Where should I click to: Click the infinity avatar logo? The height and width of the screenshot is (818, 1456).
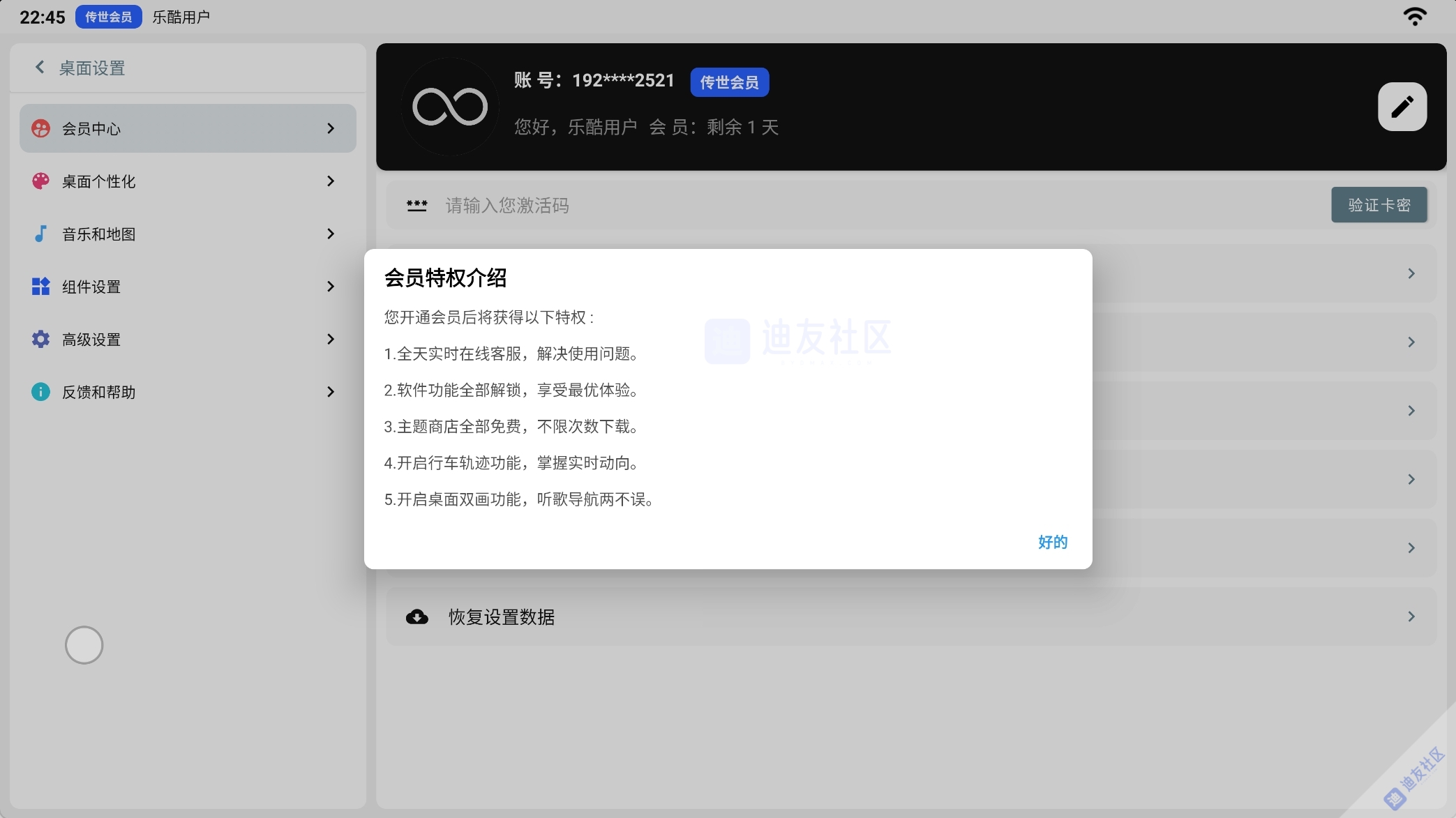point(450,107)
